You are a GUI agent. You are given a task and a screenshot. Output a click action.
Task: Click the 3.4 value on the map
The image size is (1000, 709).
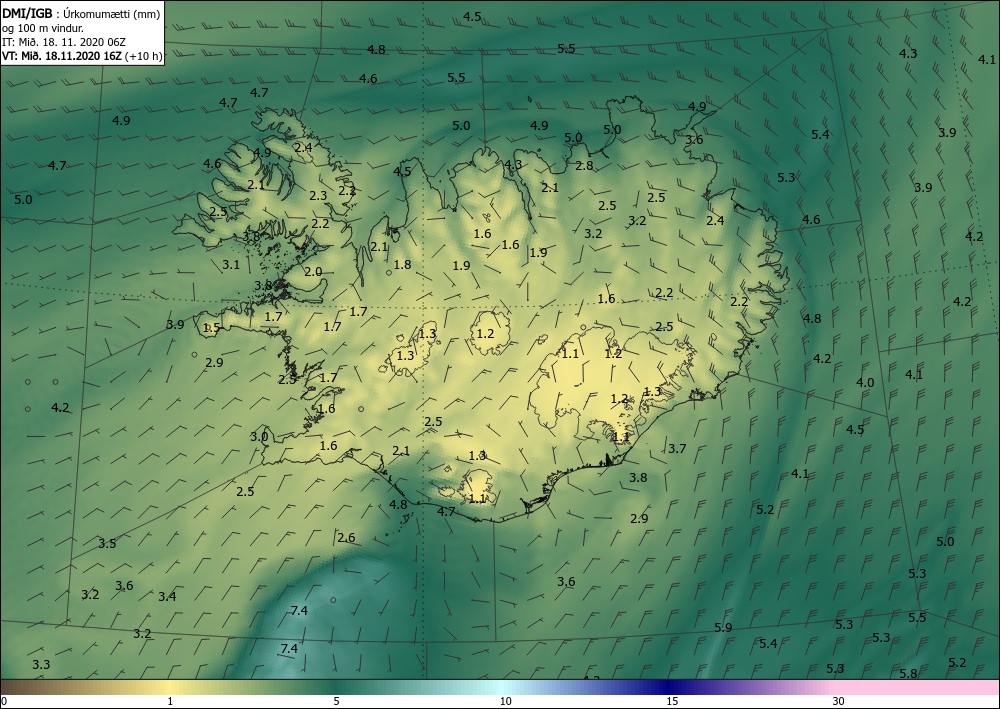pos(167,597)
